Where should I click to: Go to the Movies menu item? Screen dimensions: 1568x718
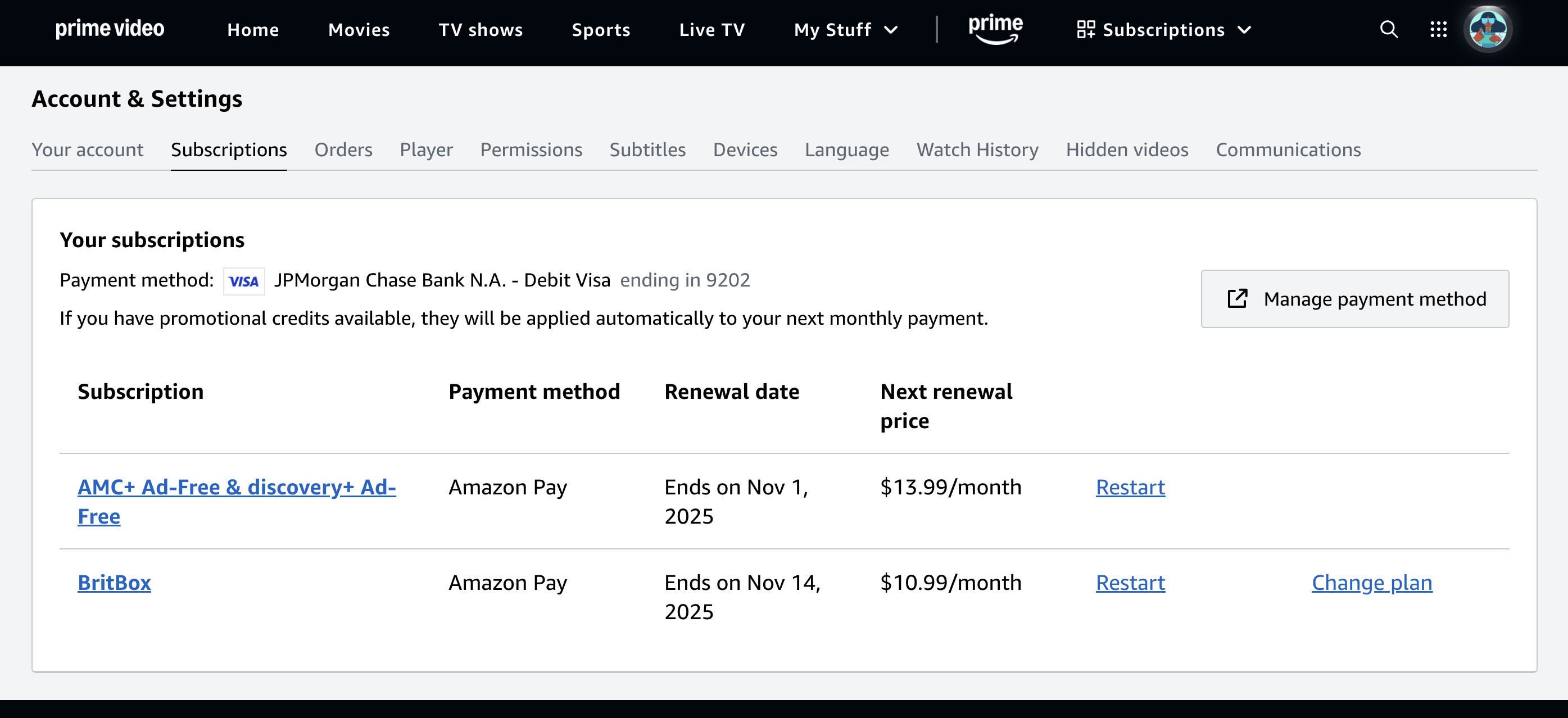359,30
